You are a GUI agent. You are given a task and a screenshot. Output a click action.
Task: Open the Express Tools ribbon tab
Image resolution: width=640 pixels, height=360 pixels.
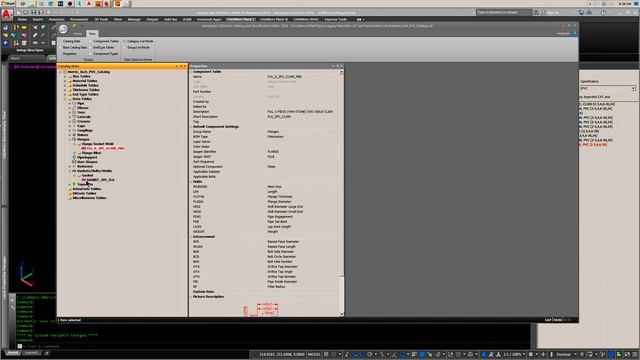[336, 19]
